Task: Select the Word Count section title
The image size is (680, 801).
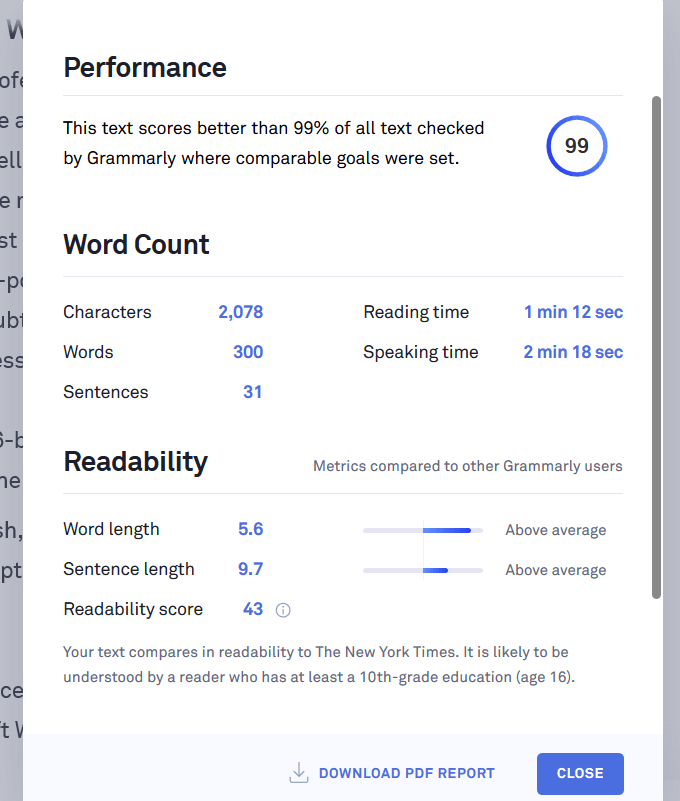Action: 136,244
